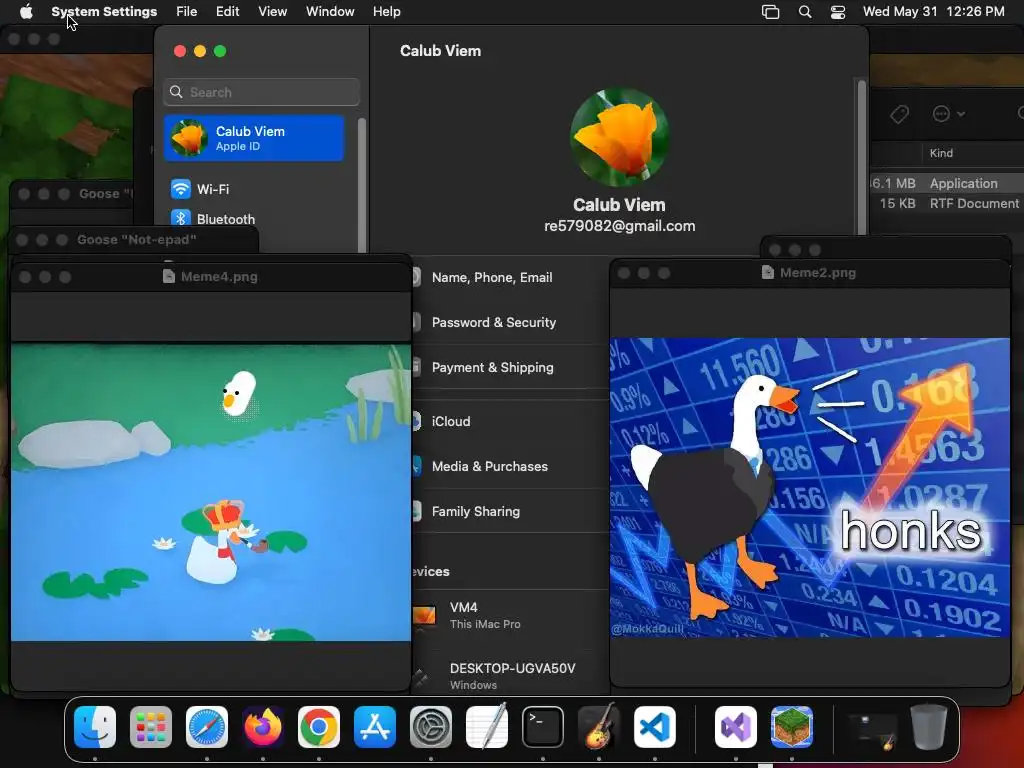Click the Goose "Not-epad" window title bar
The height and width of the screenshot is (768, 1024).
[136, 240]
